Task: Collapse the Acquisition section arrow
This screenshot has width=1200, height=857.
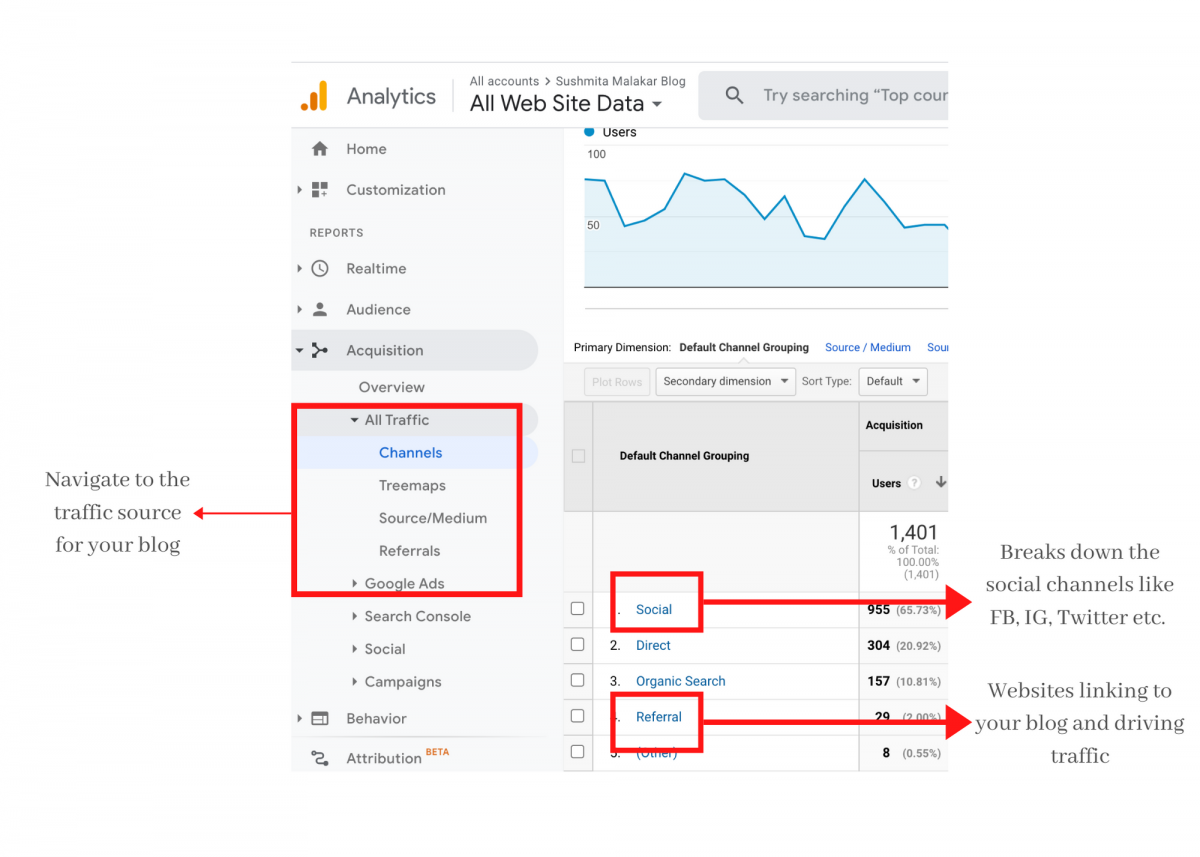Action: (x=299, y=350)
